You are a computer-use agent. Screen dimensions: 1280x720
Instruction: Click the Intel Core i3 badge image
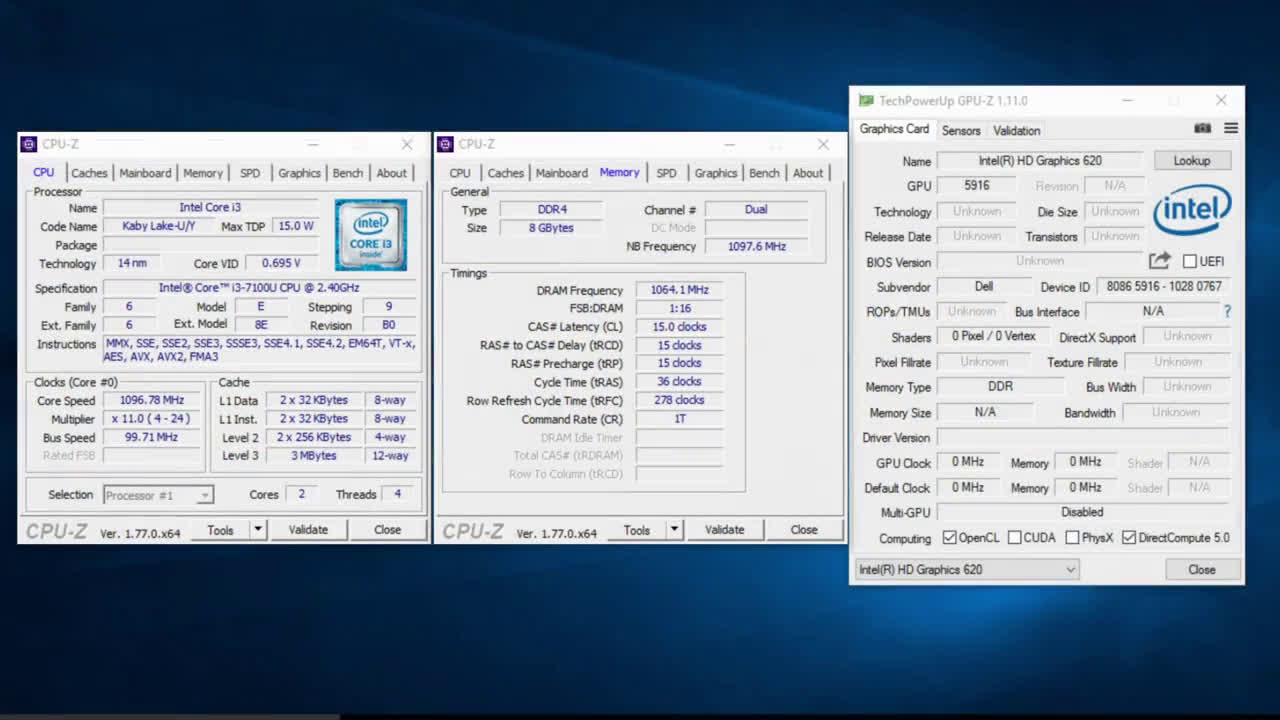pyautogui.click(x=371, y=235)
